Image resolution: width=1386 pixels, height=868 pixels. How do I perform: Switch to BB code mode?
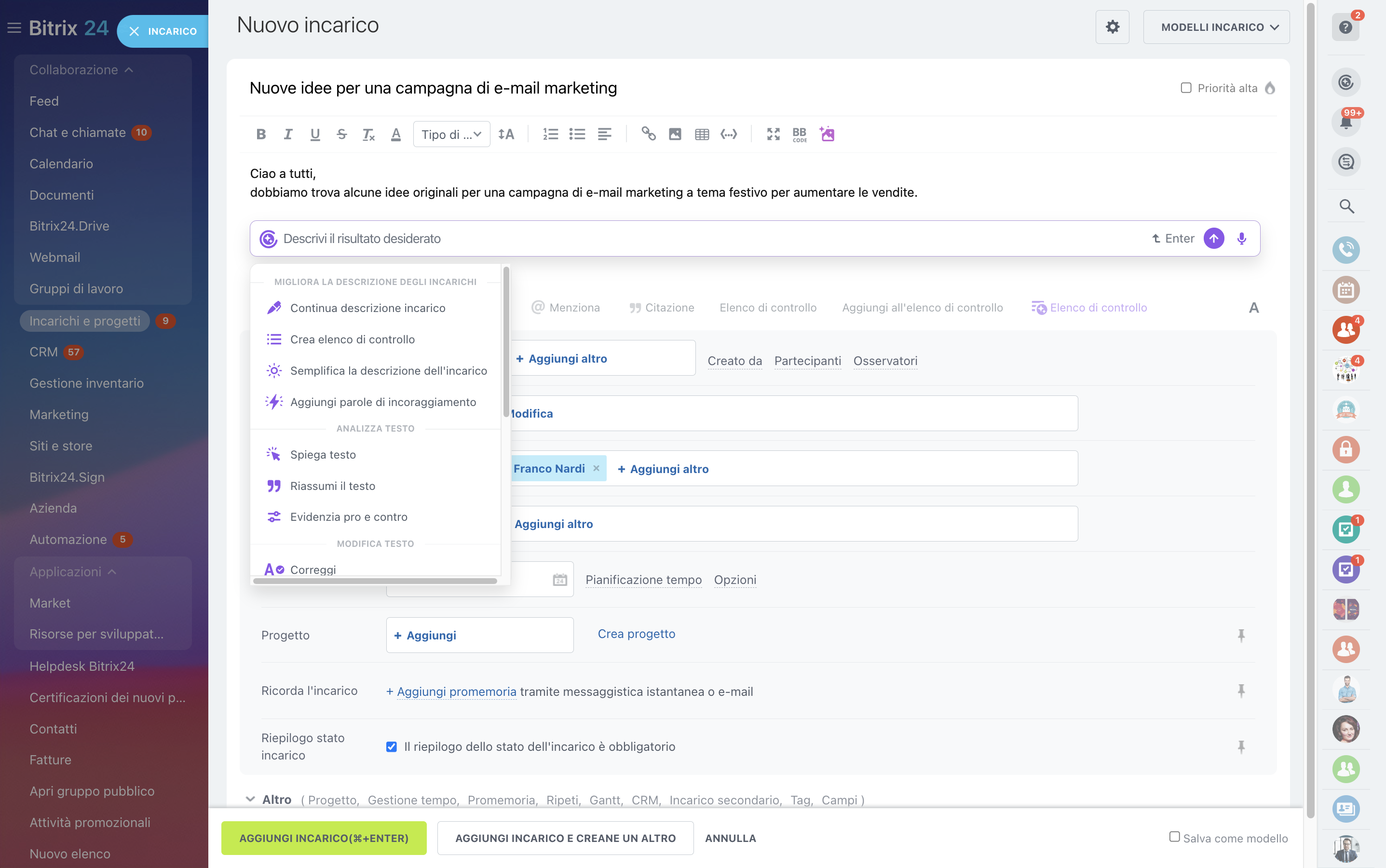(799, 135)
